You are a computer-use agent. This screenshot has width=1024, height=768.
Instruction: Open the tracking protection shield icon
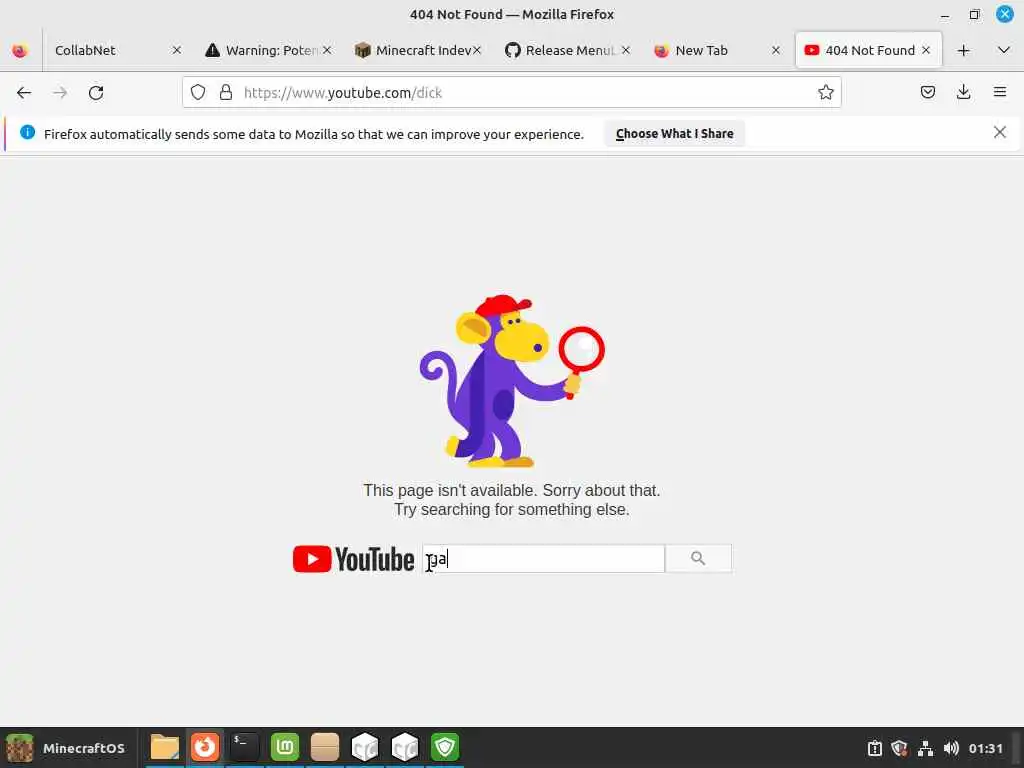pyautogui.click(x=198, y=93)
